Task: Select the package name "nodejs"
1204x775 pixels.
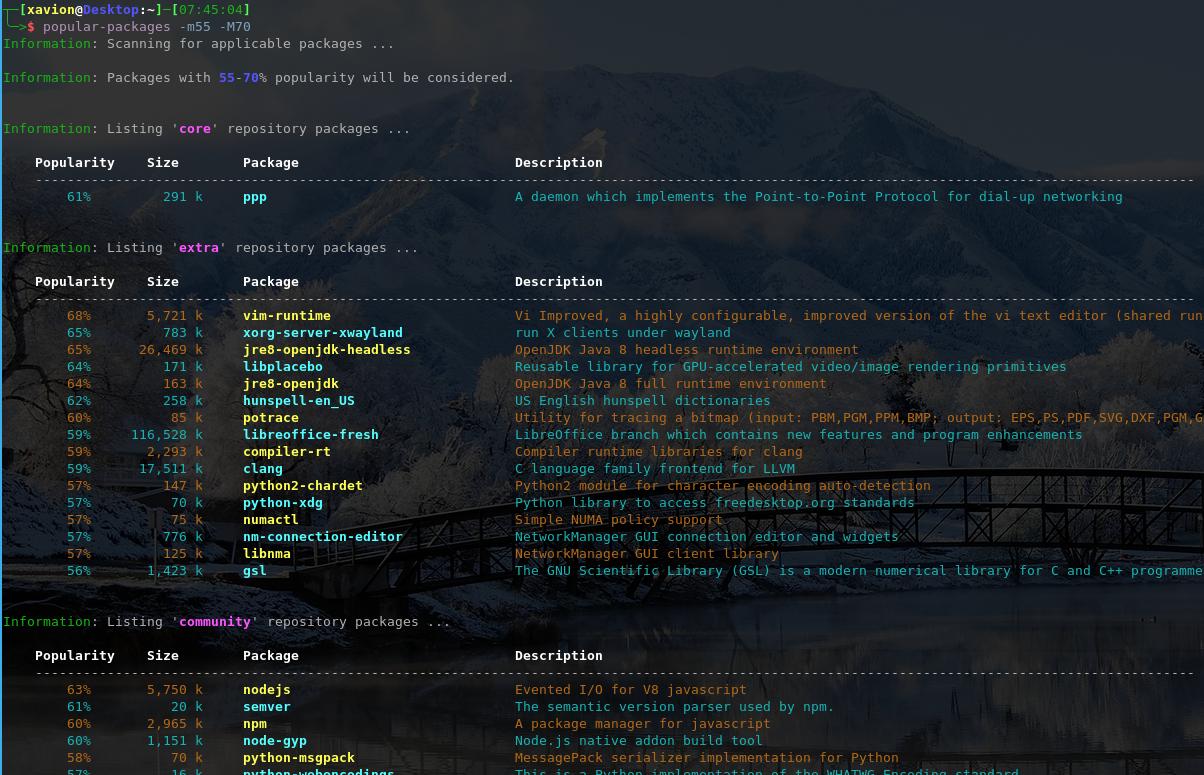Action: [267, 690]
